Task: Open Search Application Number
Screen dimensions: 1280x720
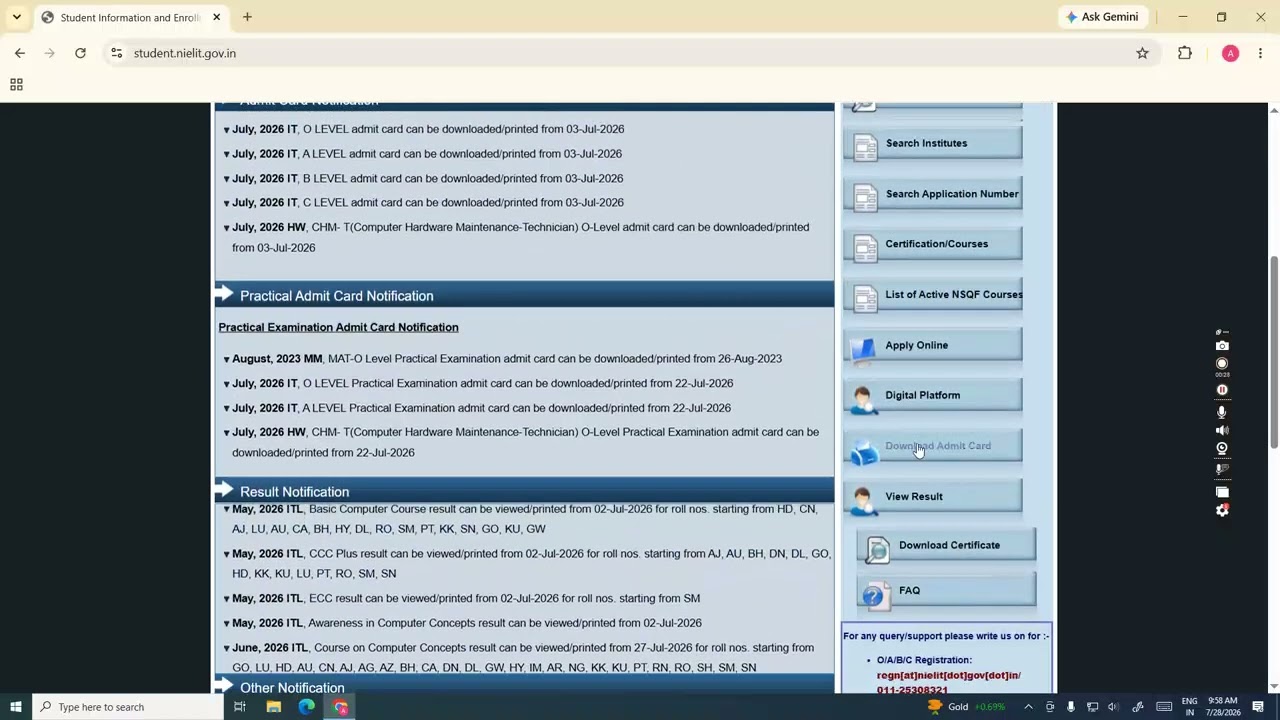Action: 933,196
